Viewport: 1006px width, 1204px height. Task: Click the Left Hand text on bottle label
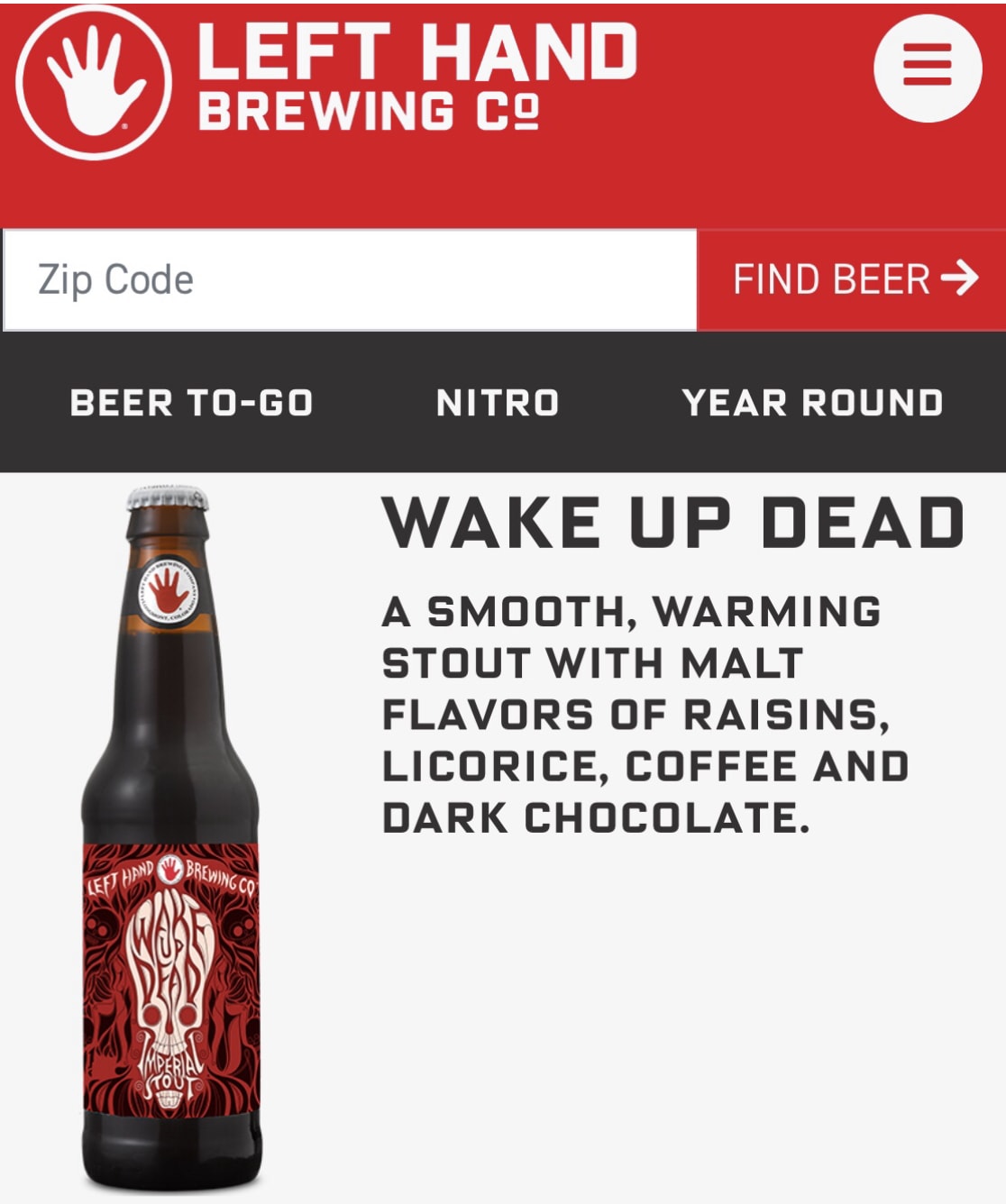(120, 878)
